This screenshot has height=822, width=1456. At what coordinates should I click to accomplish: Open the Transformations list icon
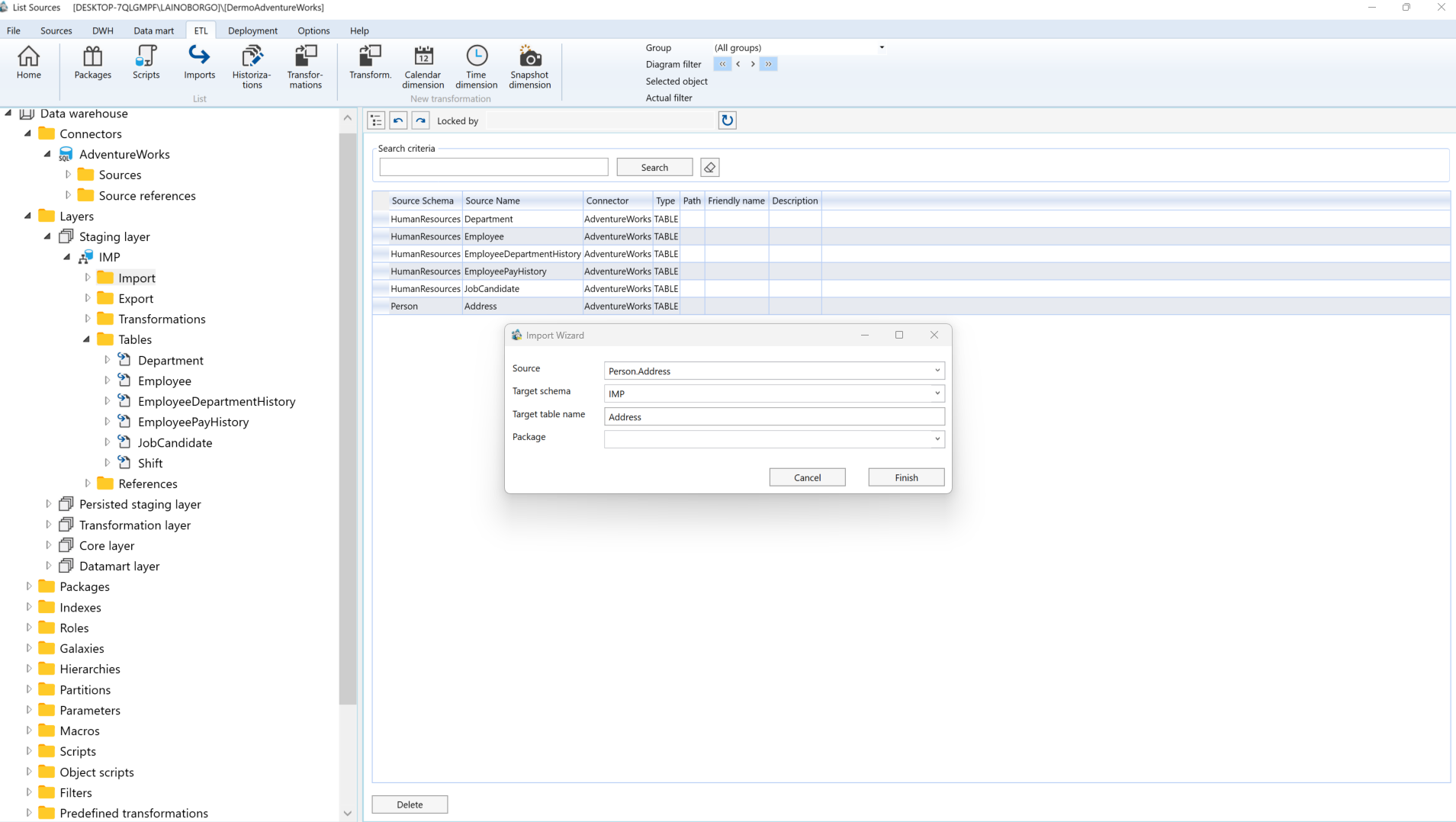pyautogui.click(x=305, y=67)
